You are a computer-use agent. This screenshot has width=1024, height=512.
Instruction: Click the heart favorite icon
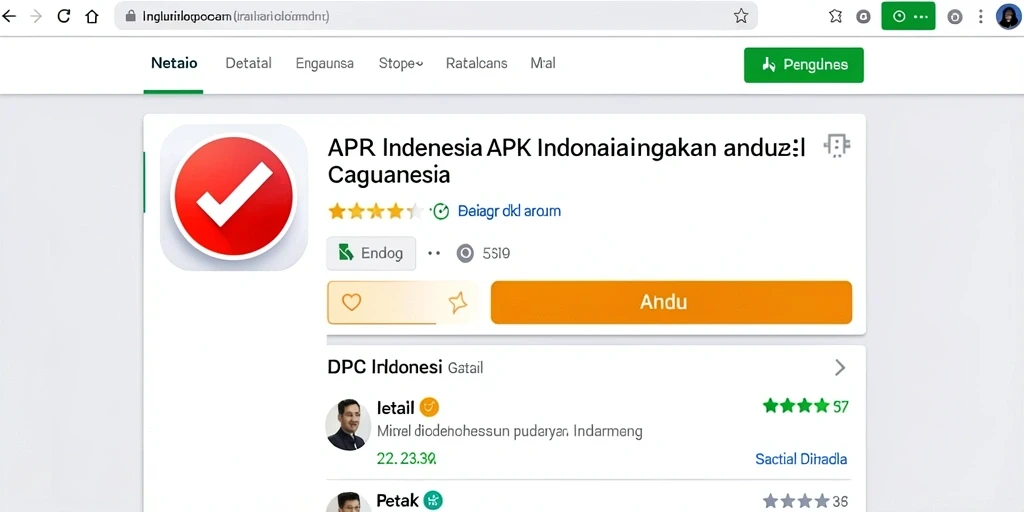tap(351, 302)
